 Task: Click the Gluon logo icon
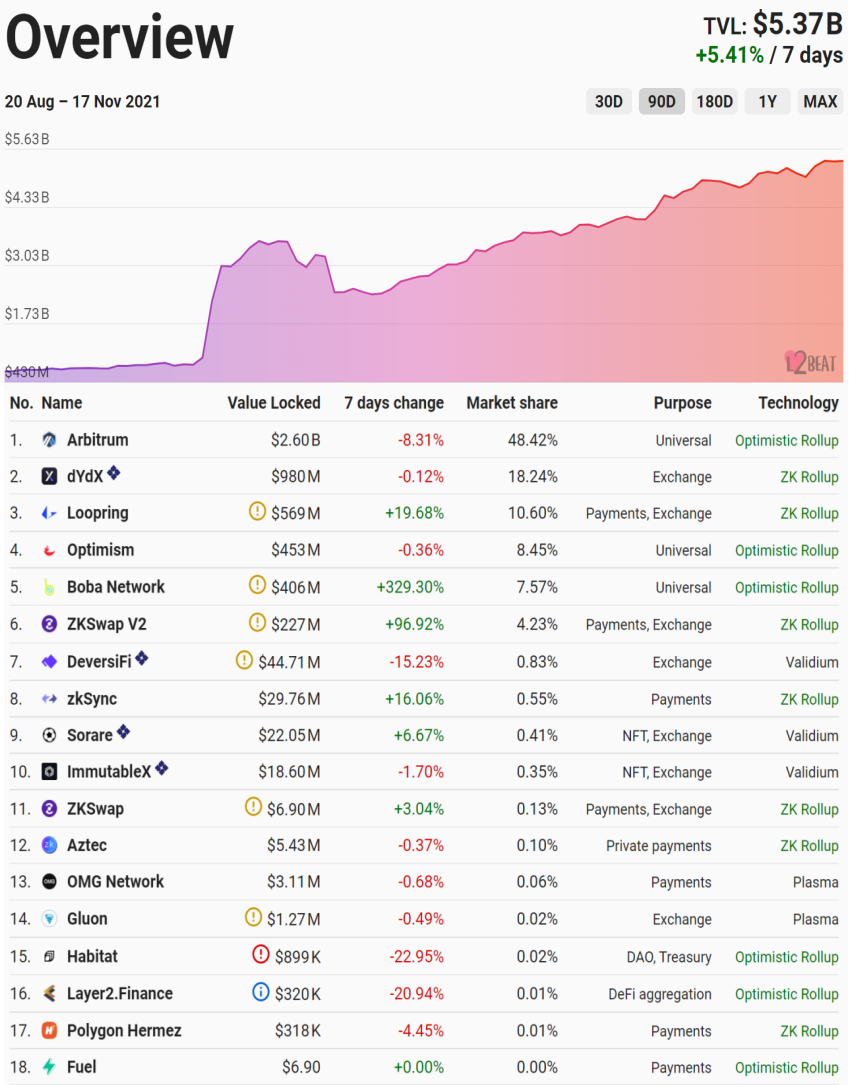(x=49, y=919)
